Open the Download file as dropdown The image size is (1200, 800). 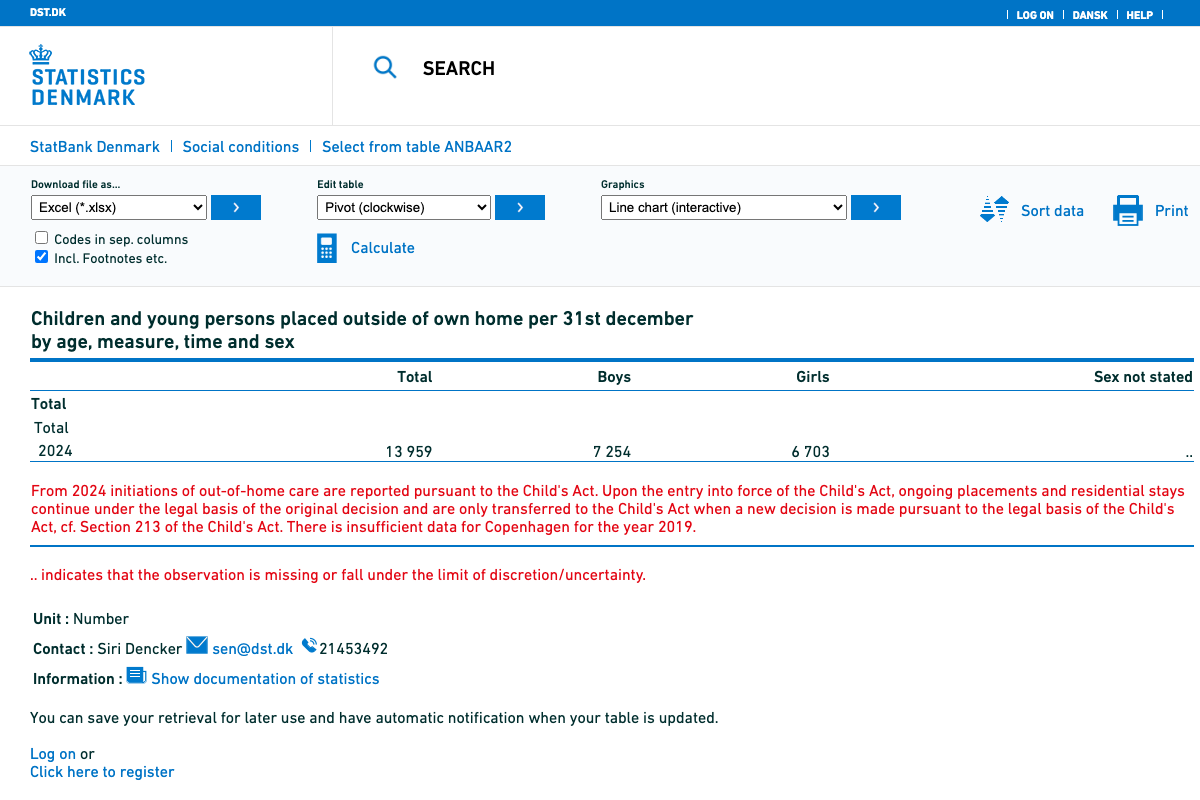coord(119,208)
